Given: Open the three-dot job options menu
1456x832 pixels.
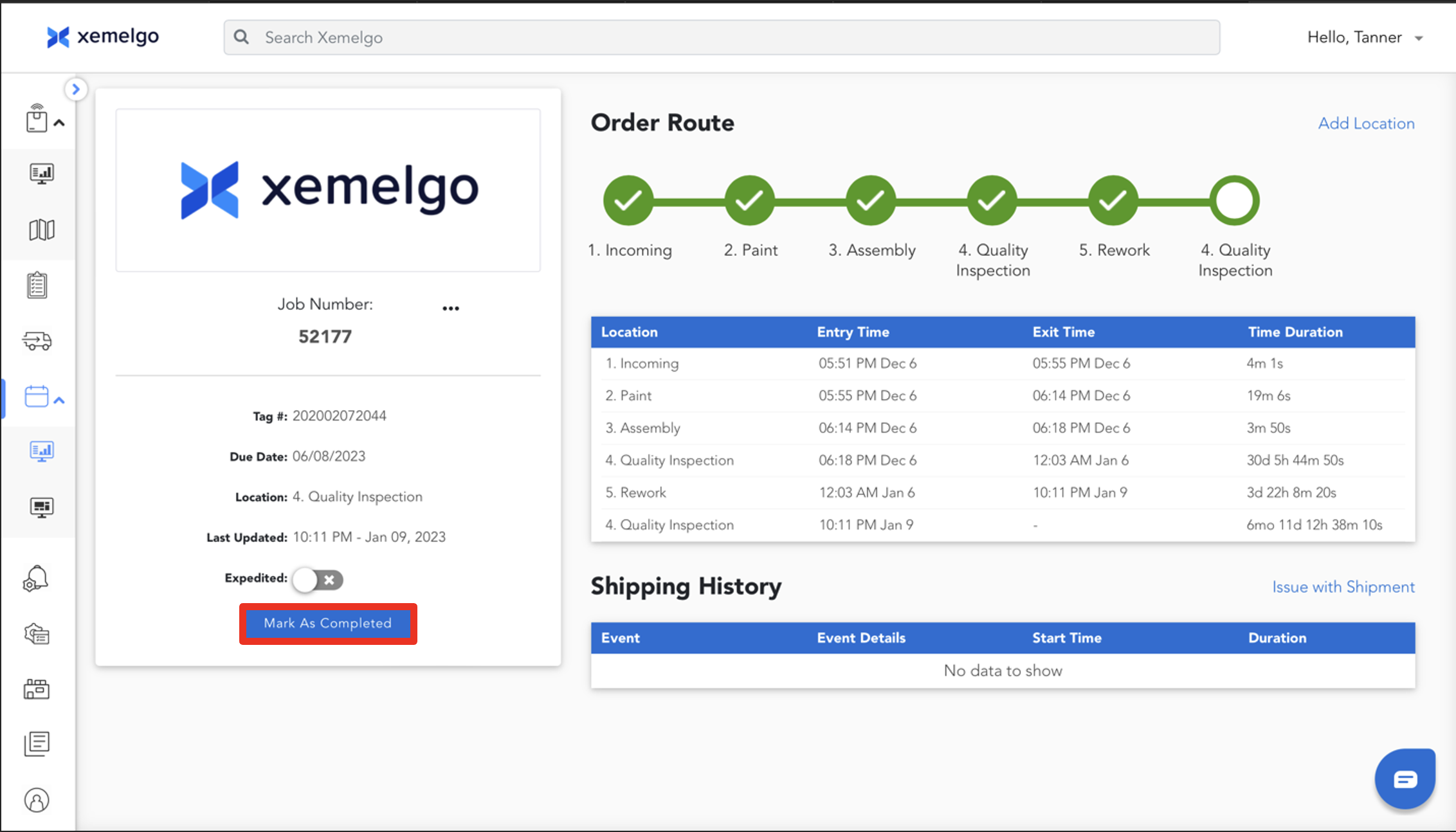Looking at the screenshot, I should (x=451, y=309).
